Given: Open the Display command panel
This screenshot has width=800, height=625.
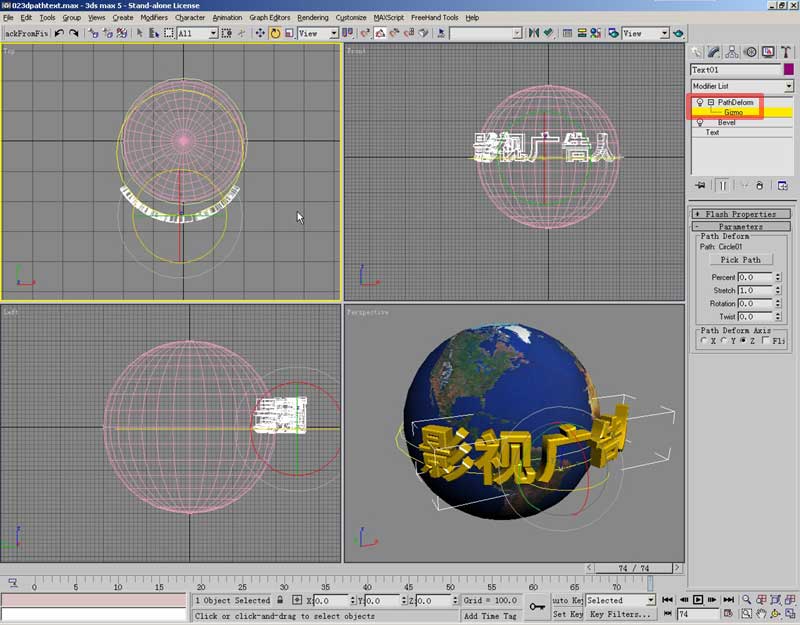Looking at the screenshot, I should click(x=765, y=52).
